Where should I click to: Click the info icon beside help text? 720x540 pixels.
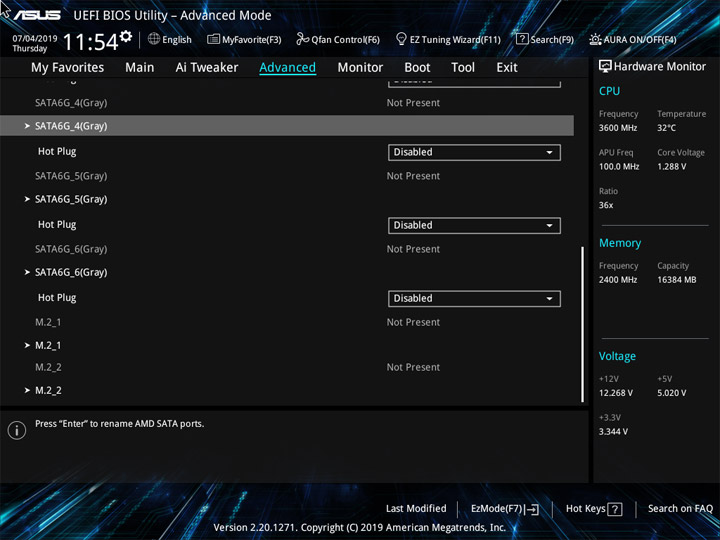pyautogui.click(x=17, y=430)
